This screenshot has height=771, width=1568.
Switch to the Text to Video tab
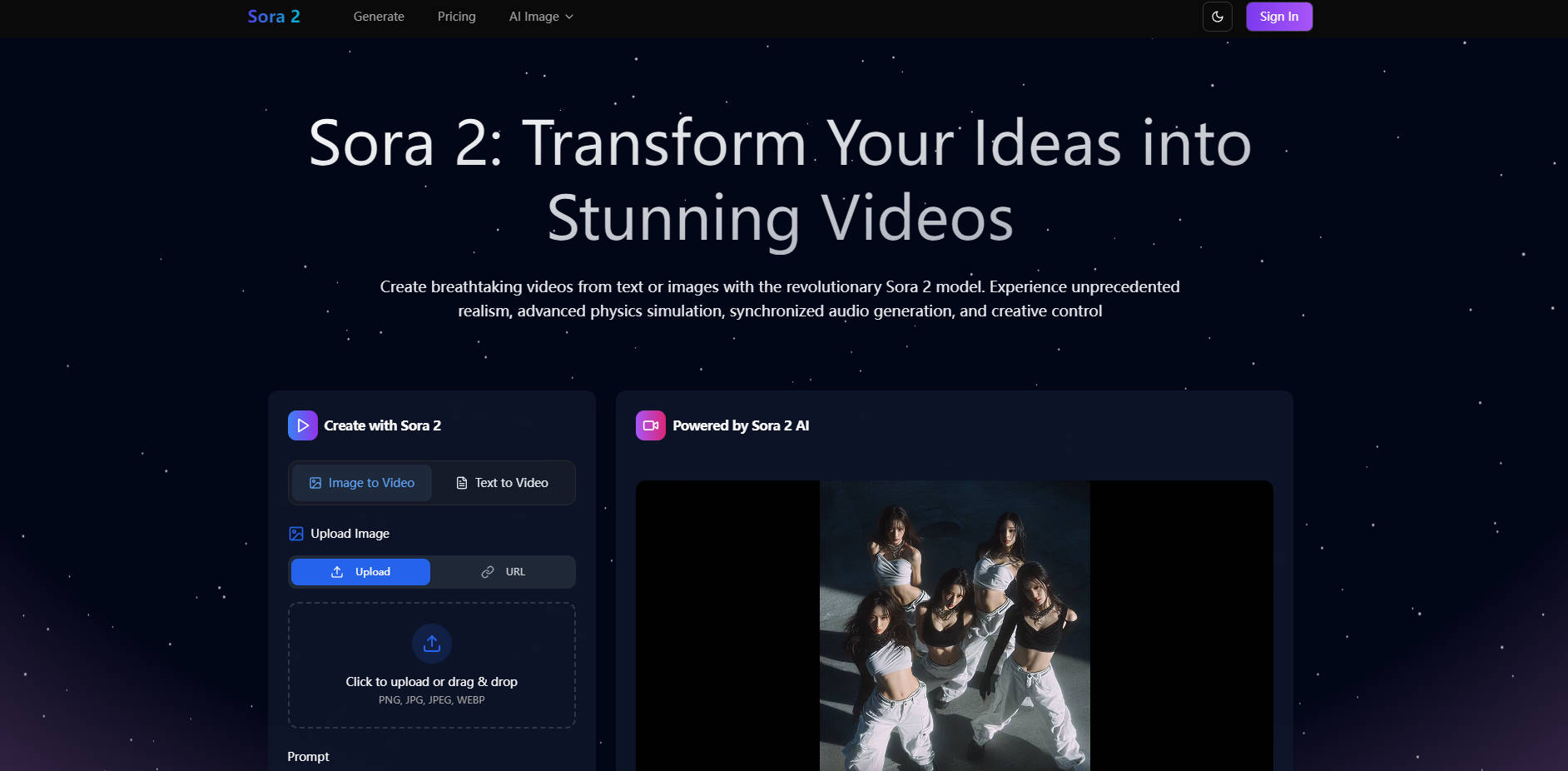coord(503,483)
